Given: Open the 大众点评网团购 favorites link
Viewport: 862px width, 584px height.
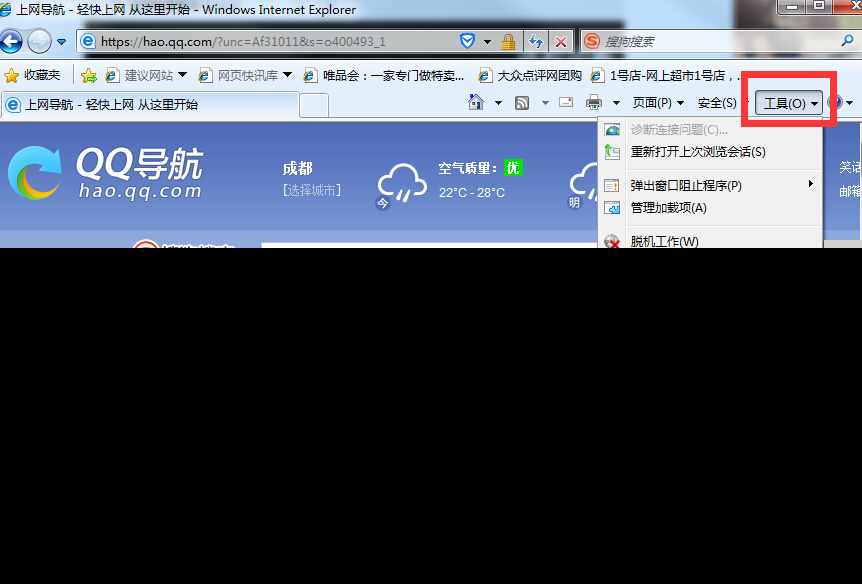Looking at the screenshot, I should click(x=530, y=75).
